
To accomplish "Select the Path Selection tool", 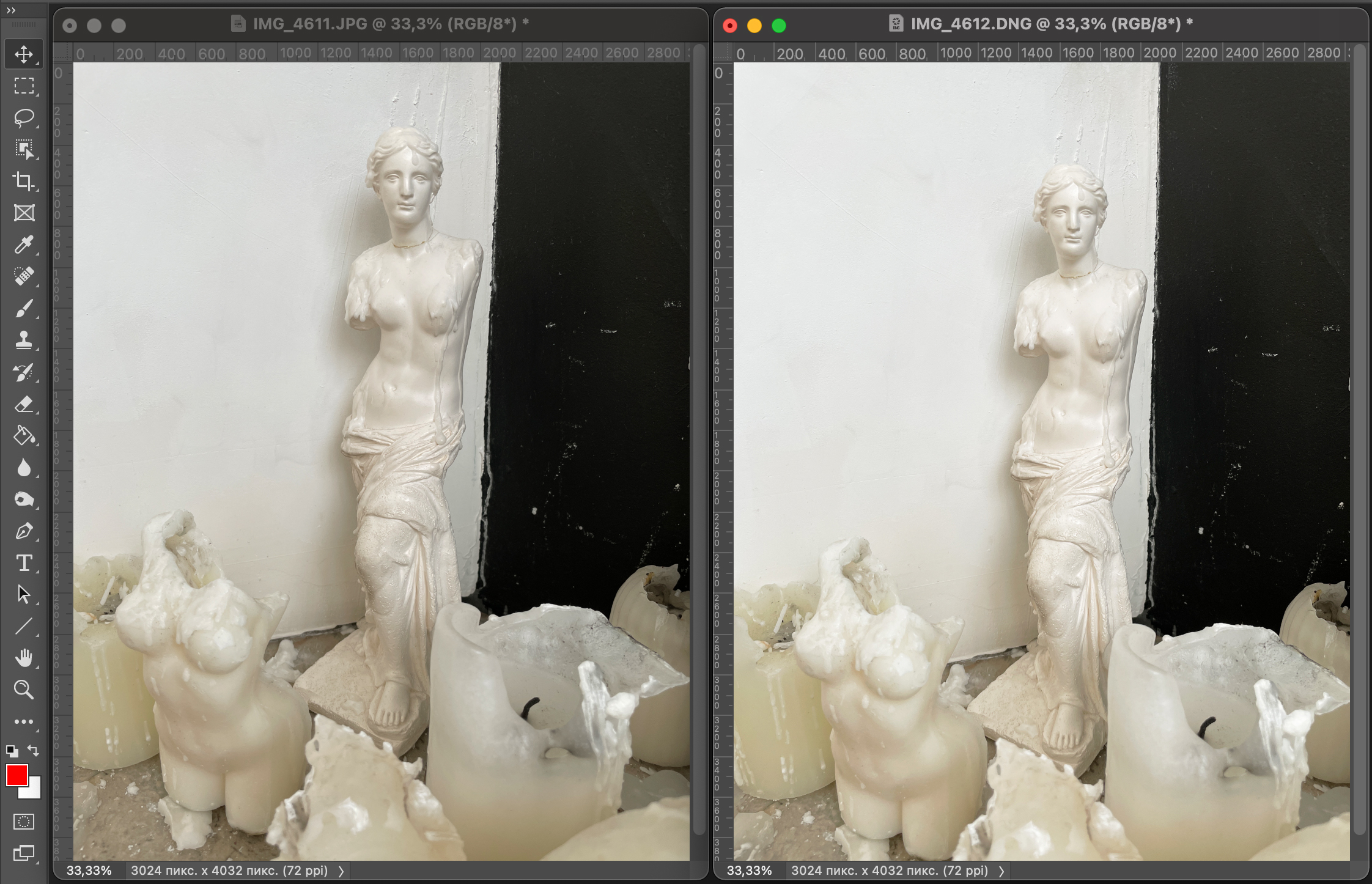I will tap(24, 595).
